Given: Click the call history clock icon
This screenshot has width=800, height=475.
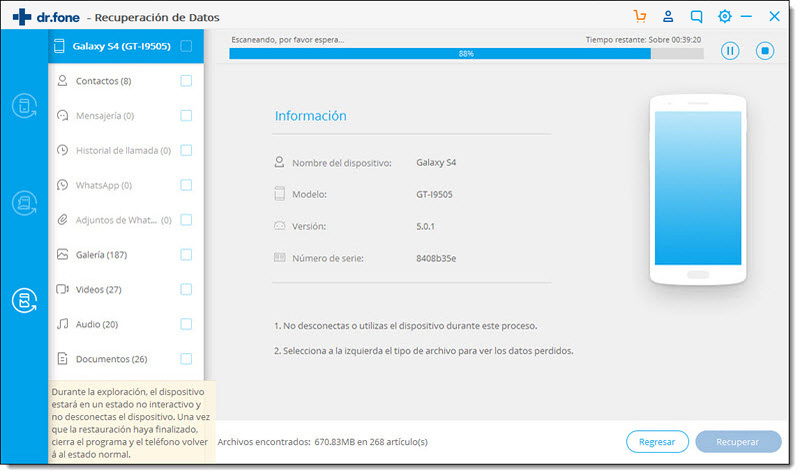Looking at the screenshot, I should [x=62, y=150].
